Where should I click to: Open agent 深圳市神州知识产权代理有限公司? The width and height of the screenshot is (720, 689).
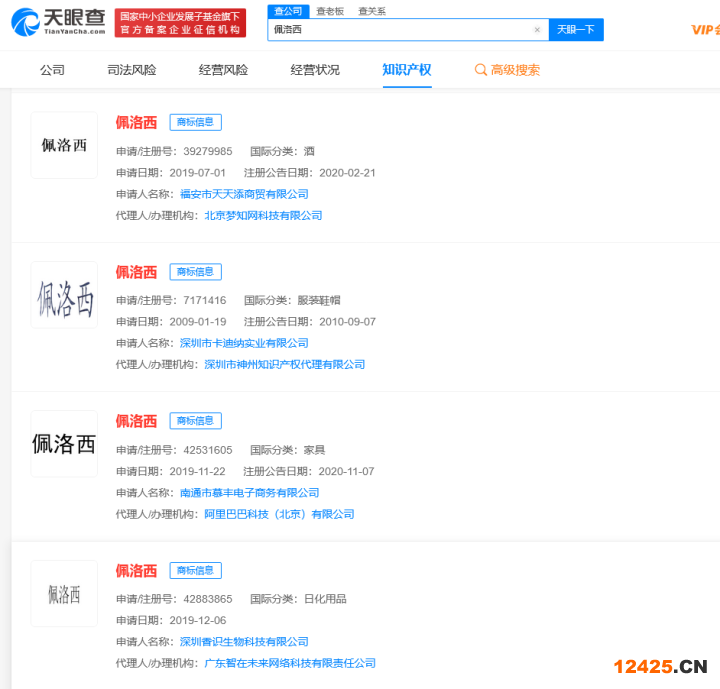point(284,364)
